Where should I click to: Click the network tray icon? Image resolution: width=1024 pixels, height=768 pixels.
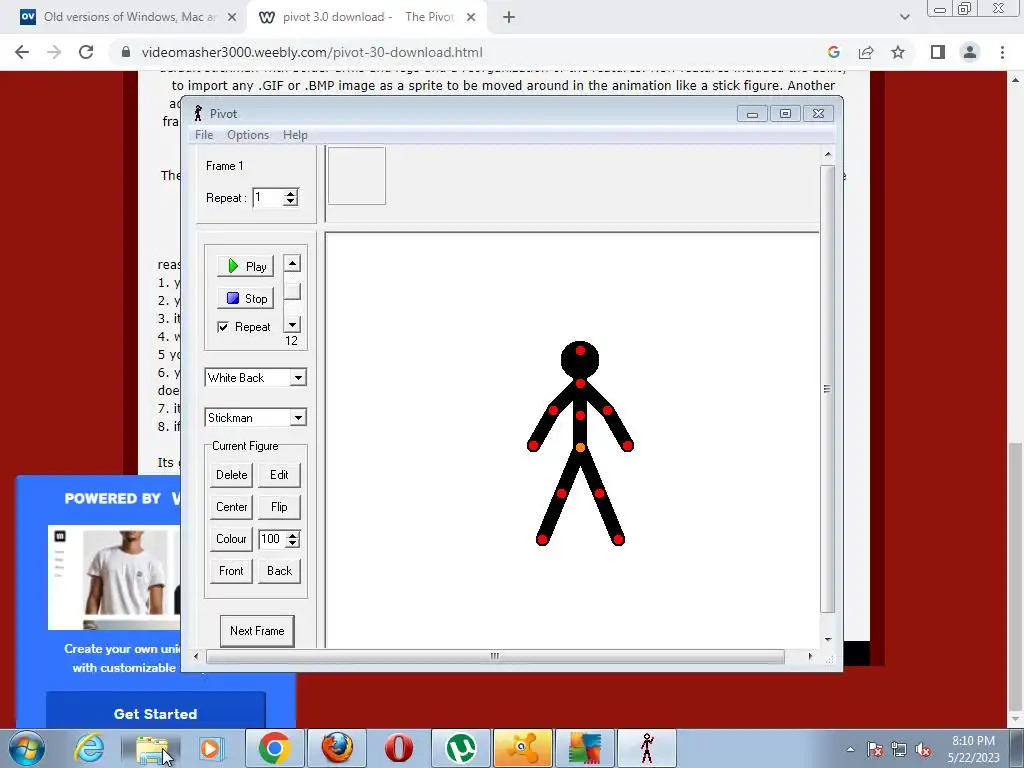click(899, 749)
